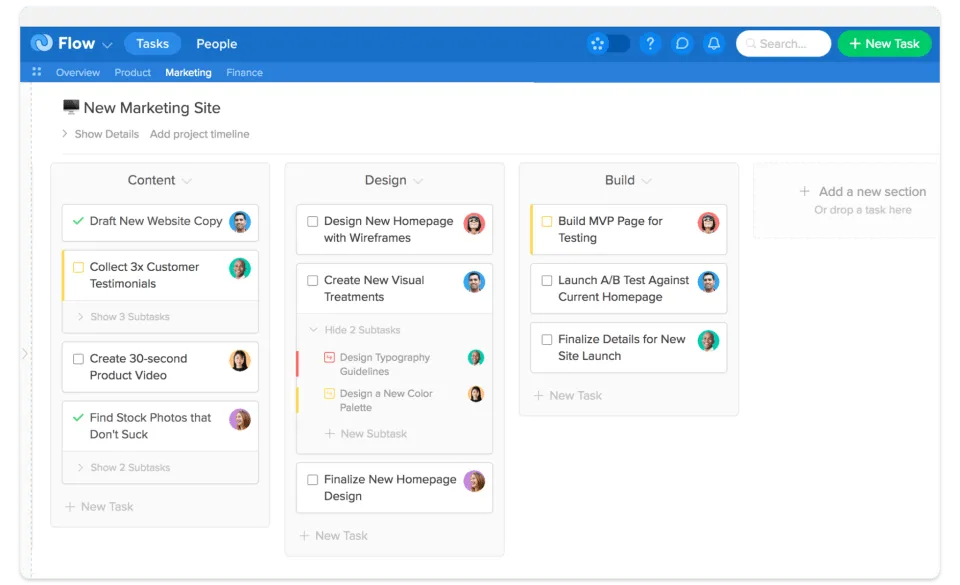
Task: Click the grid icon beside Overview
Action: coord(37,72)
